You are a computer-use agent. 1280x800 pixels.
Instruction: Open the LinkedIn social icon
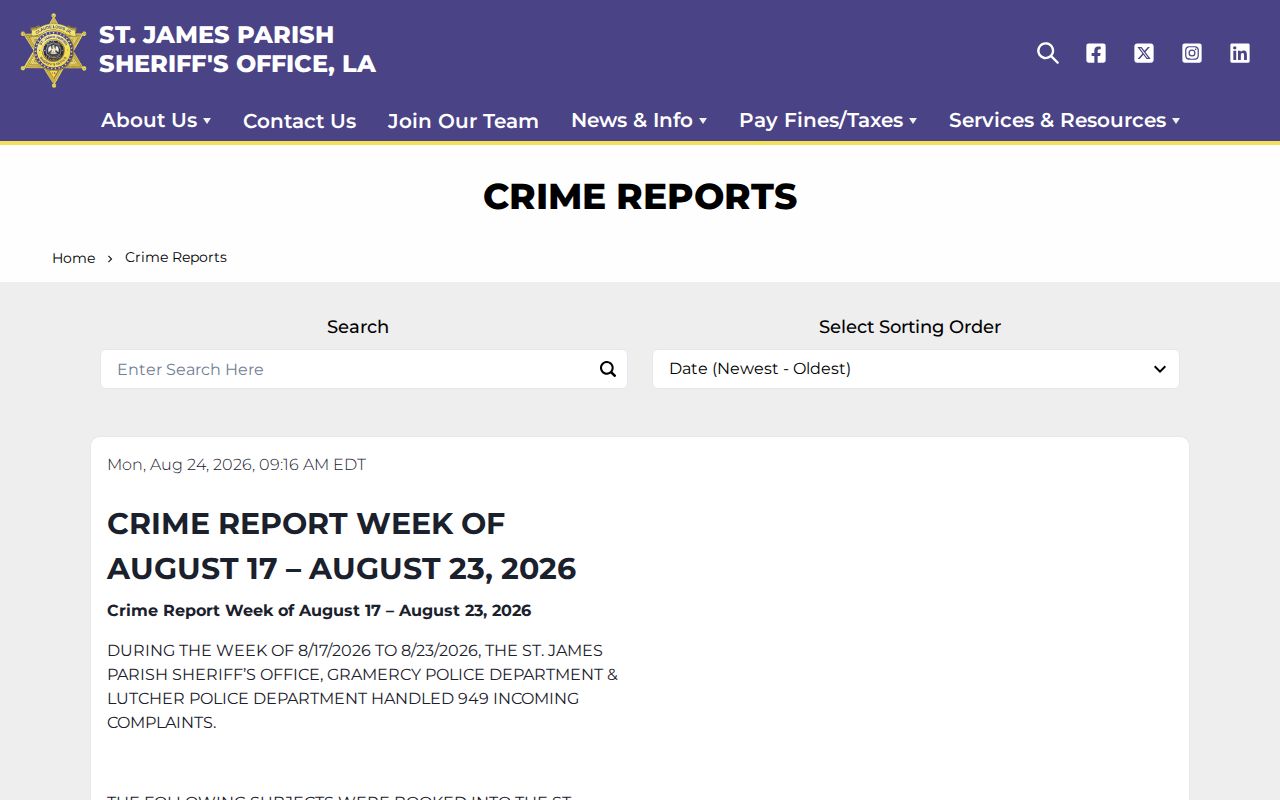pyautogui.click(x=1240, y=53)
